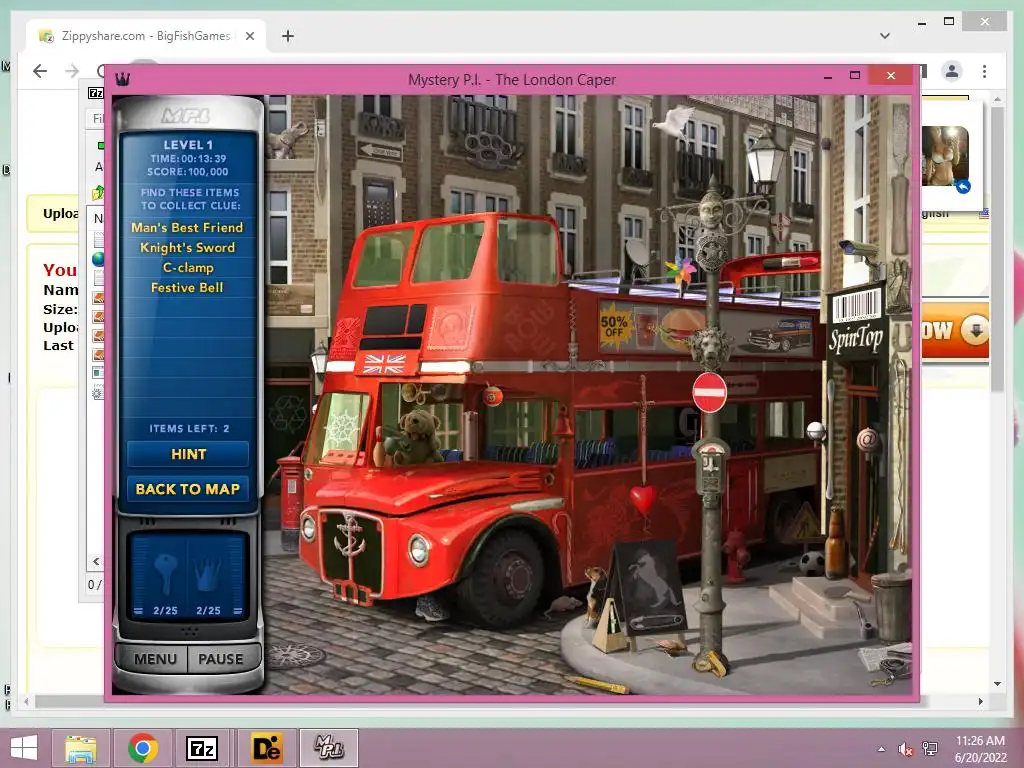
Task: Click the anchor emblem on bus grille
Action: [350, 536]
